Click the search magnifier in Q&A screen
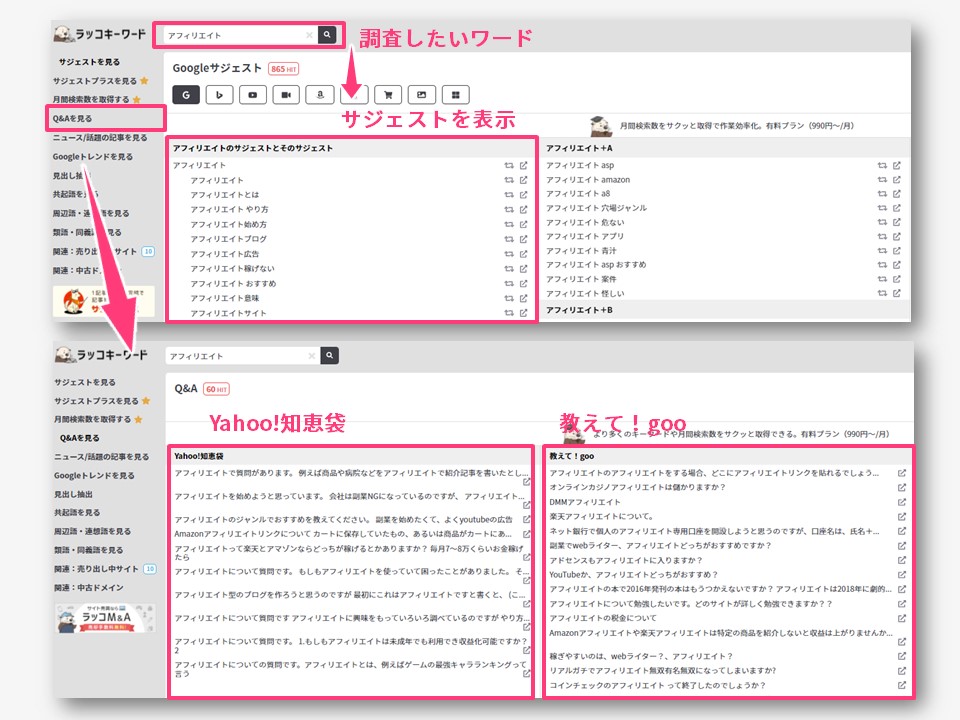Viewport: 960px width, 720px height. pos(329,355)
